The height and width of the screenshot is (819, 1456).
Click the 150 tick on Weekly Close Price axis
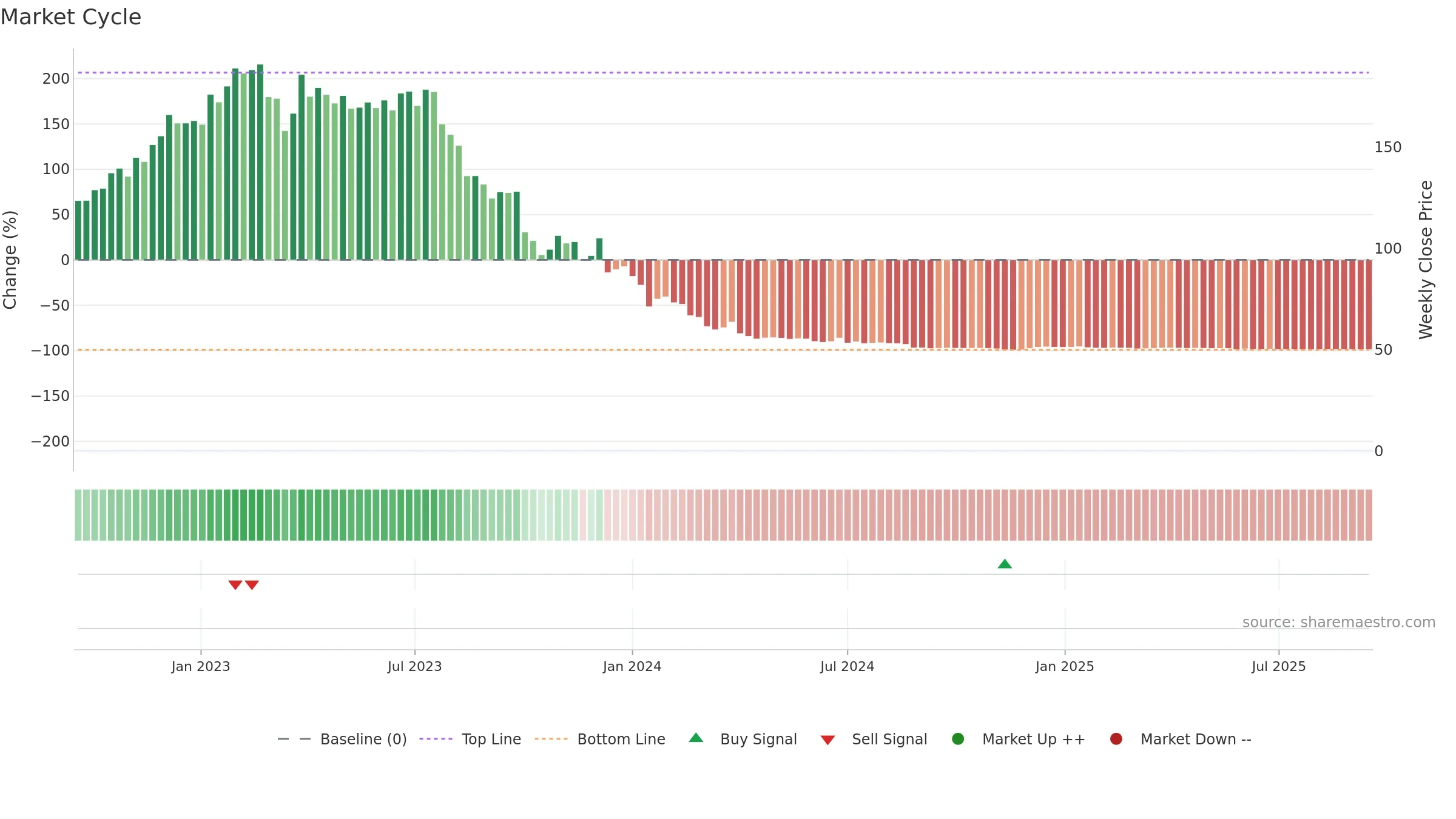[x=1388, y=147]
